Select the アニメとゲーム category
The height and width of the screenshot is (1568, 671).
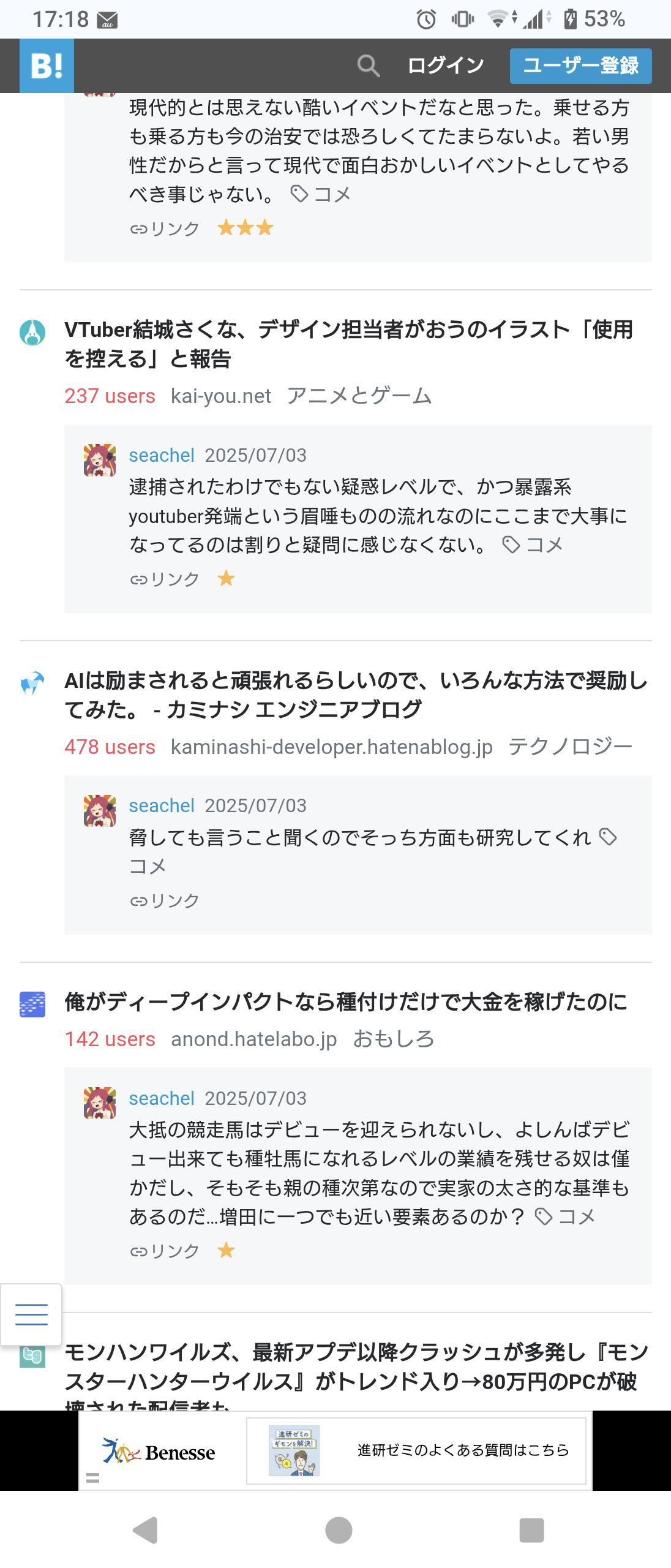point(359,396)
